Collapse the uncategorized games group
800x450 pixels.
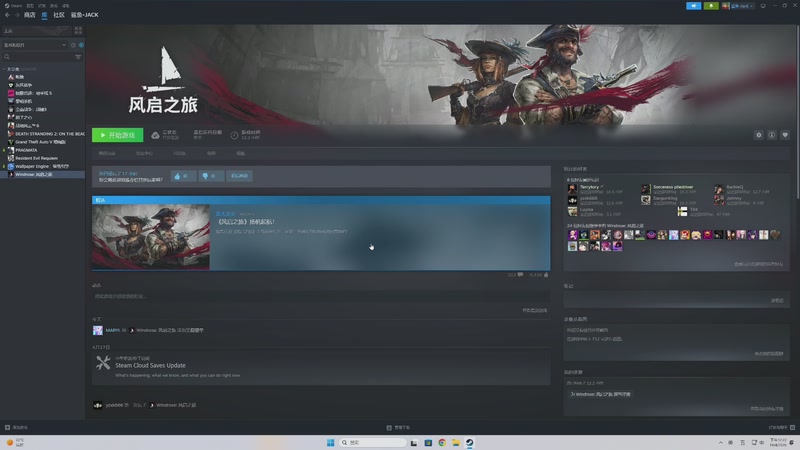4,69
